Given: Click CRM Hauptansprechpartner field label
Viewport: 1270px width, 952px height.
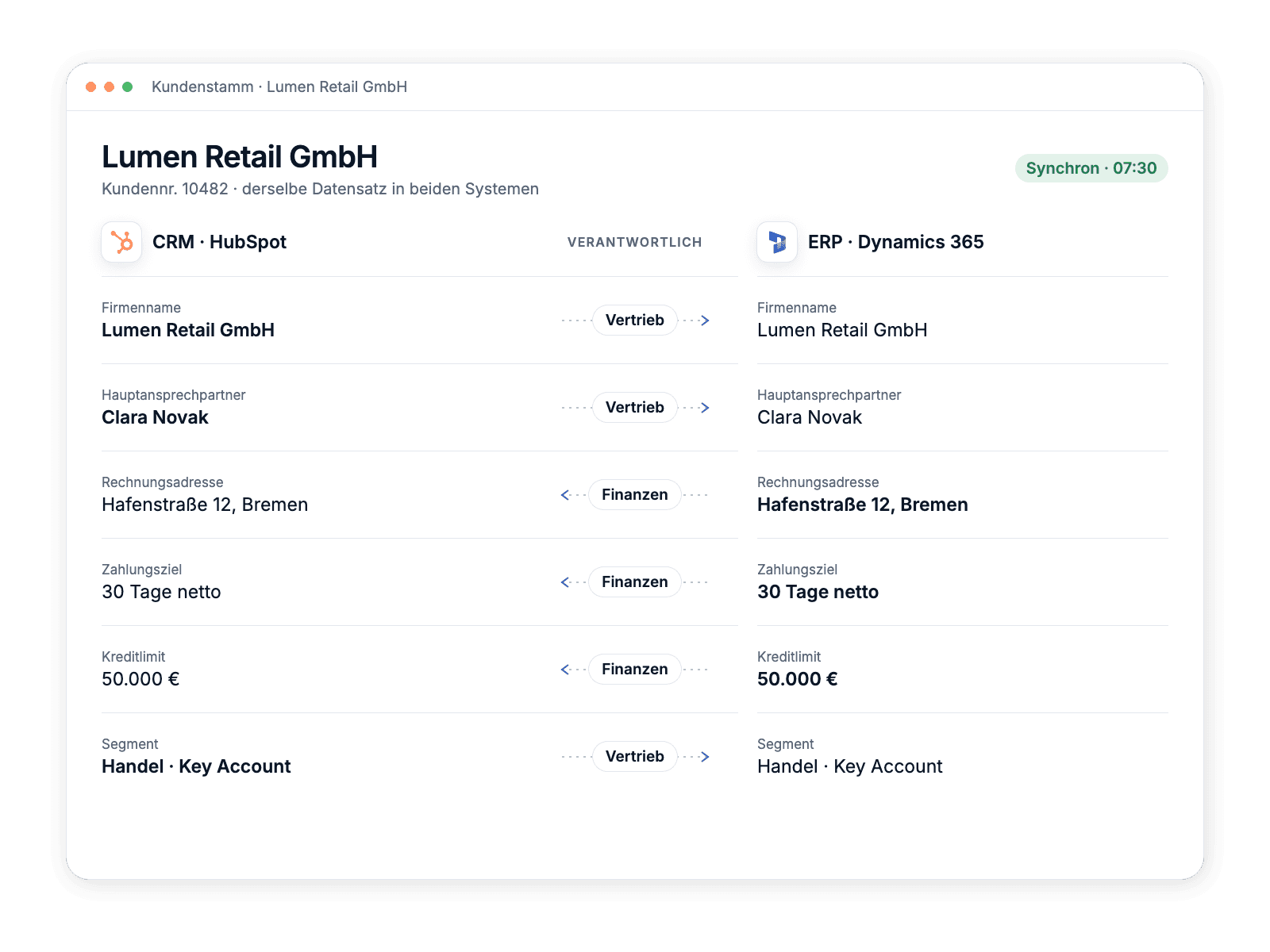Looking at the screenshot, I should pyautogui.click(x=174, y=395).
